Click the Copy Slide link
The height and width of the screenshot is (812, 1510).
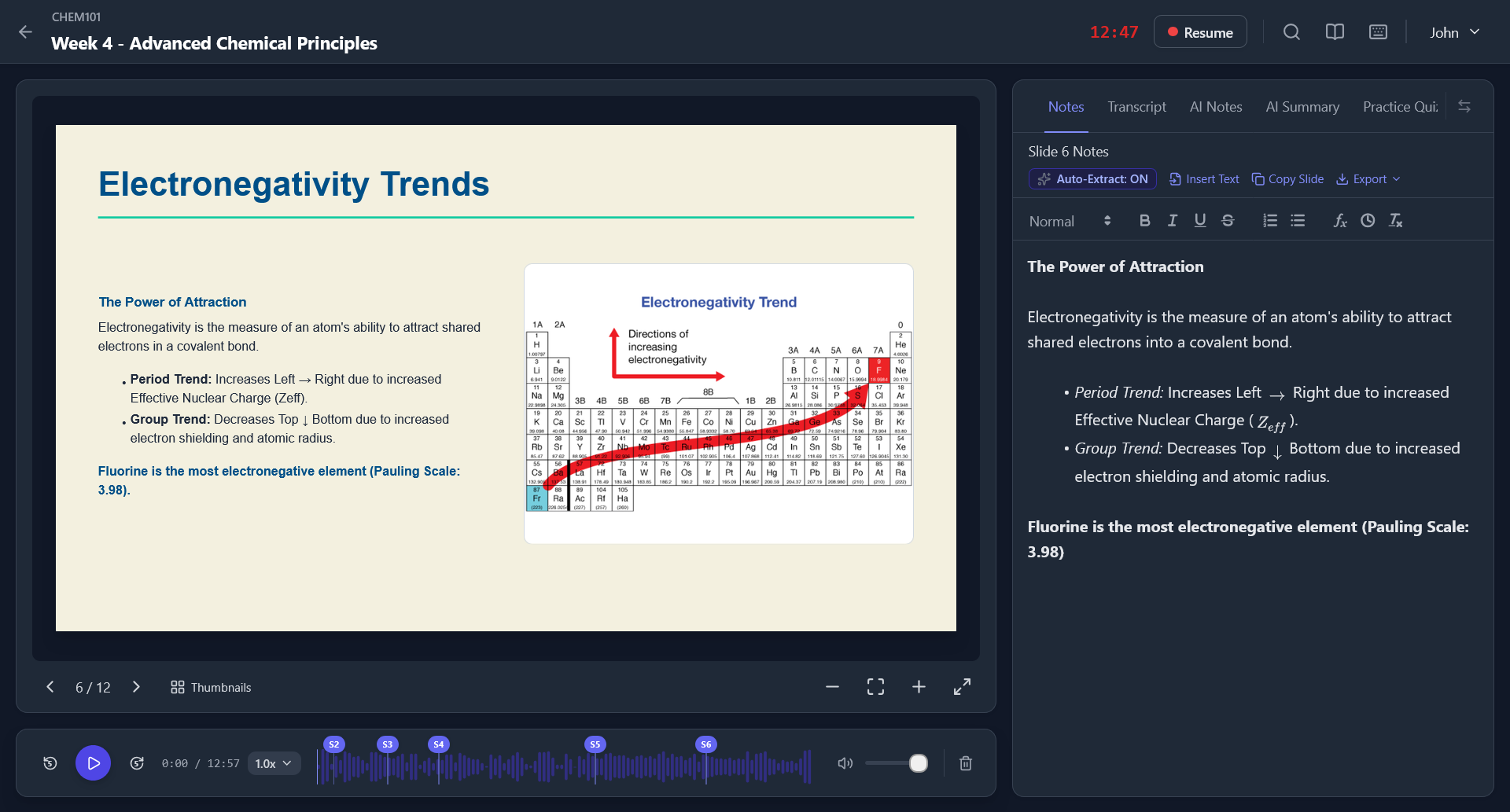click(x=1287, y=179)
